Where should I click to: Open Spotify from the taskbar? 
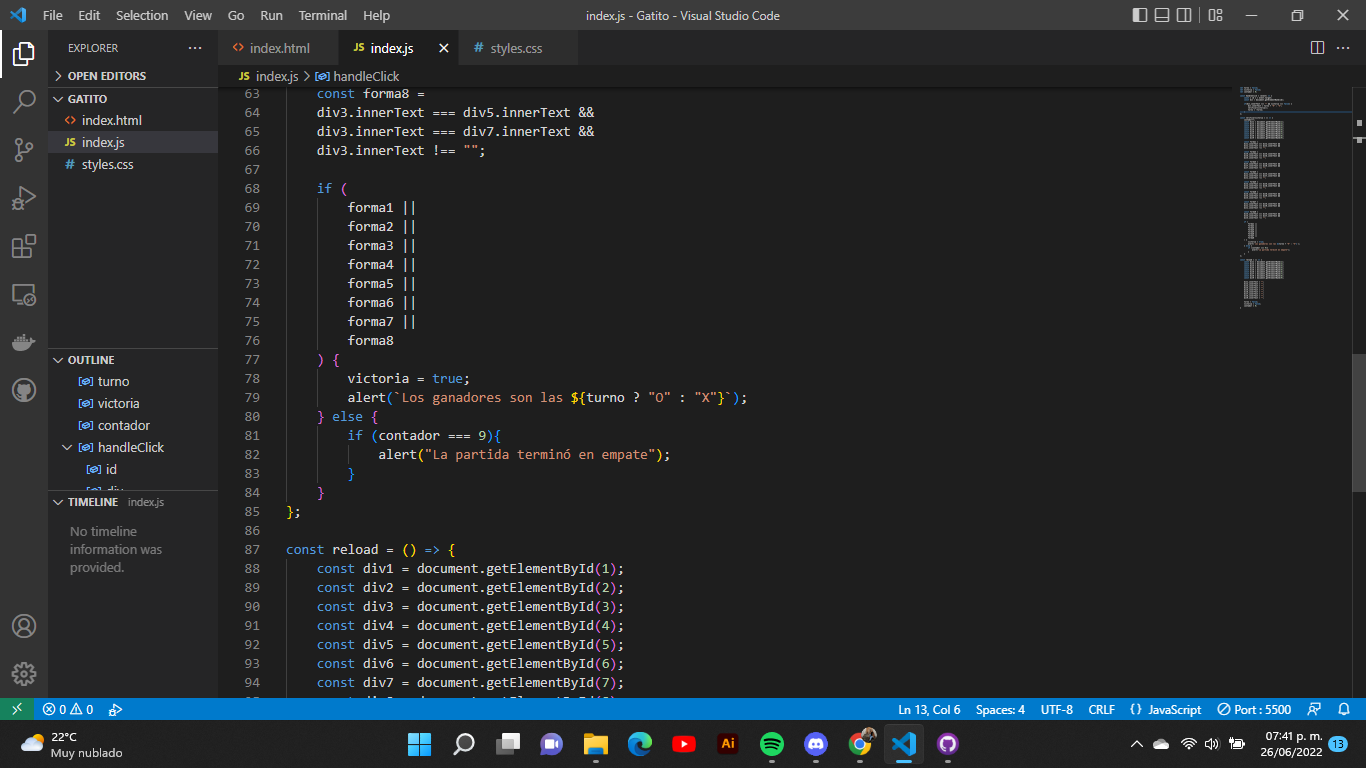772,744
